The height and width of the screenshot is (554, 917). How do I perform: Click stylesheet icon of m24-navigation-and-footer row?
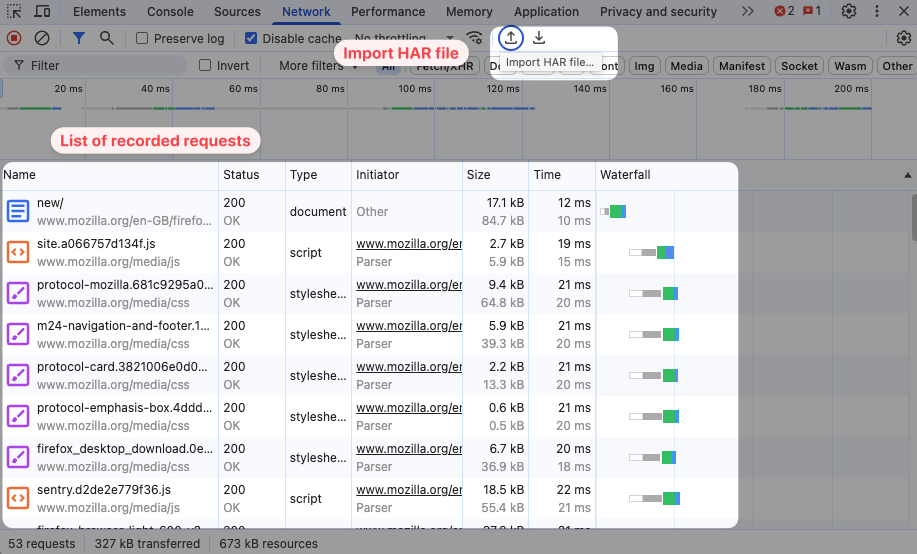18,334
